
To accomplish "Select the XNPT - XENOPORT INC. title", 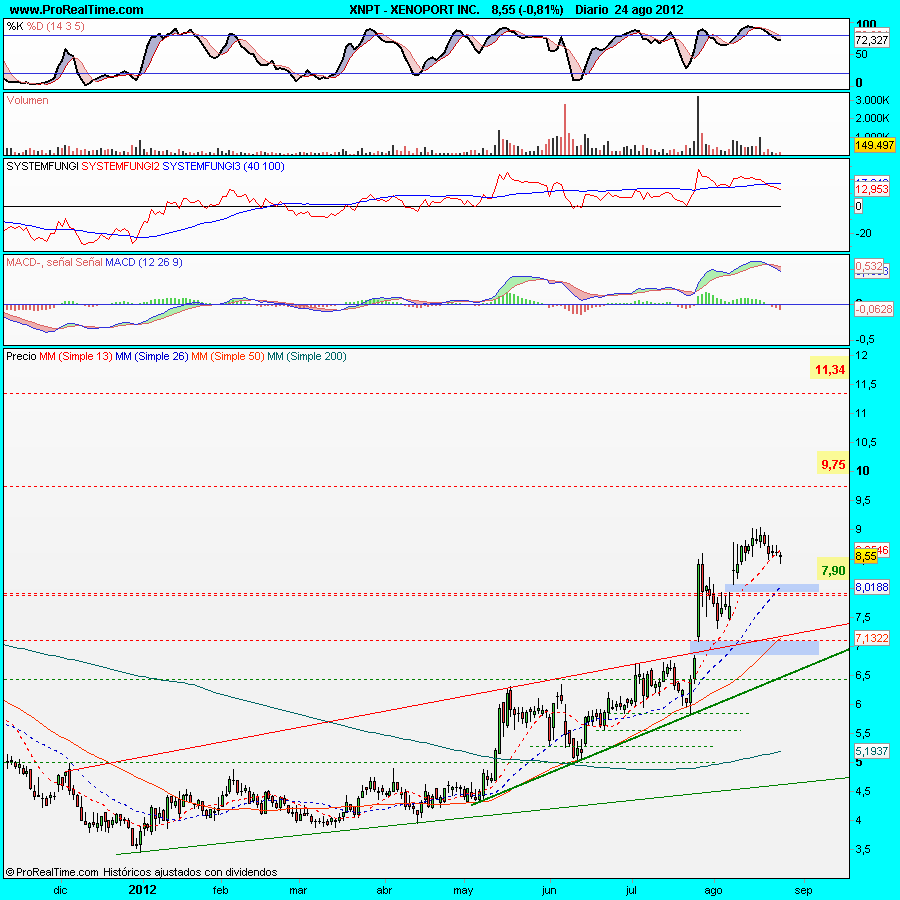I will (x=414, y=10).
